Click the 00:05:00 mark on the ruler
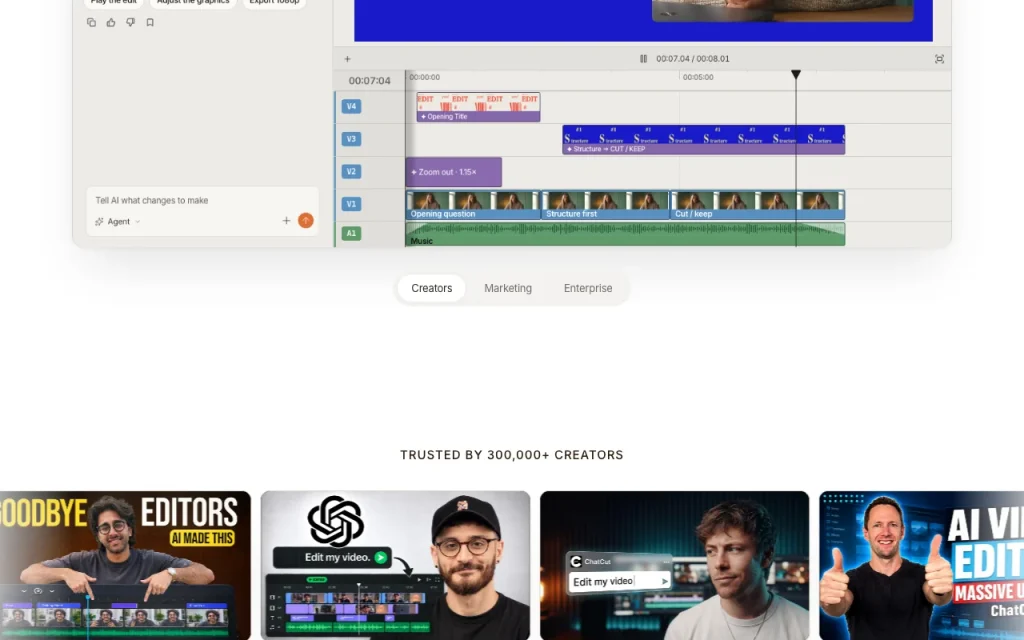 tap(697, 77)
